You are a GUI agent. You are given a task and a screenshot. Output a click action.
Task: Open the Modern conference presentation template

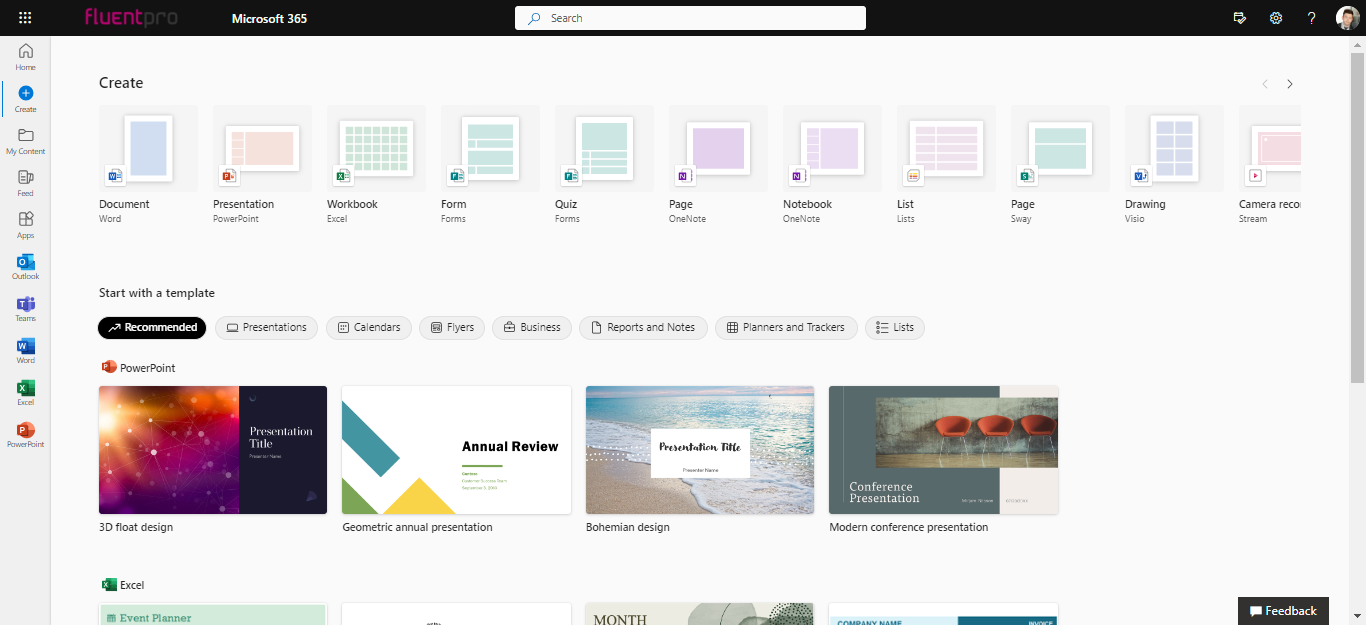coord(943,450)
